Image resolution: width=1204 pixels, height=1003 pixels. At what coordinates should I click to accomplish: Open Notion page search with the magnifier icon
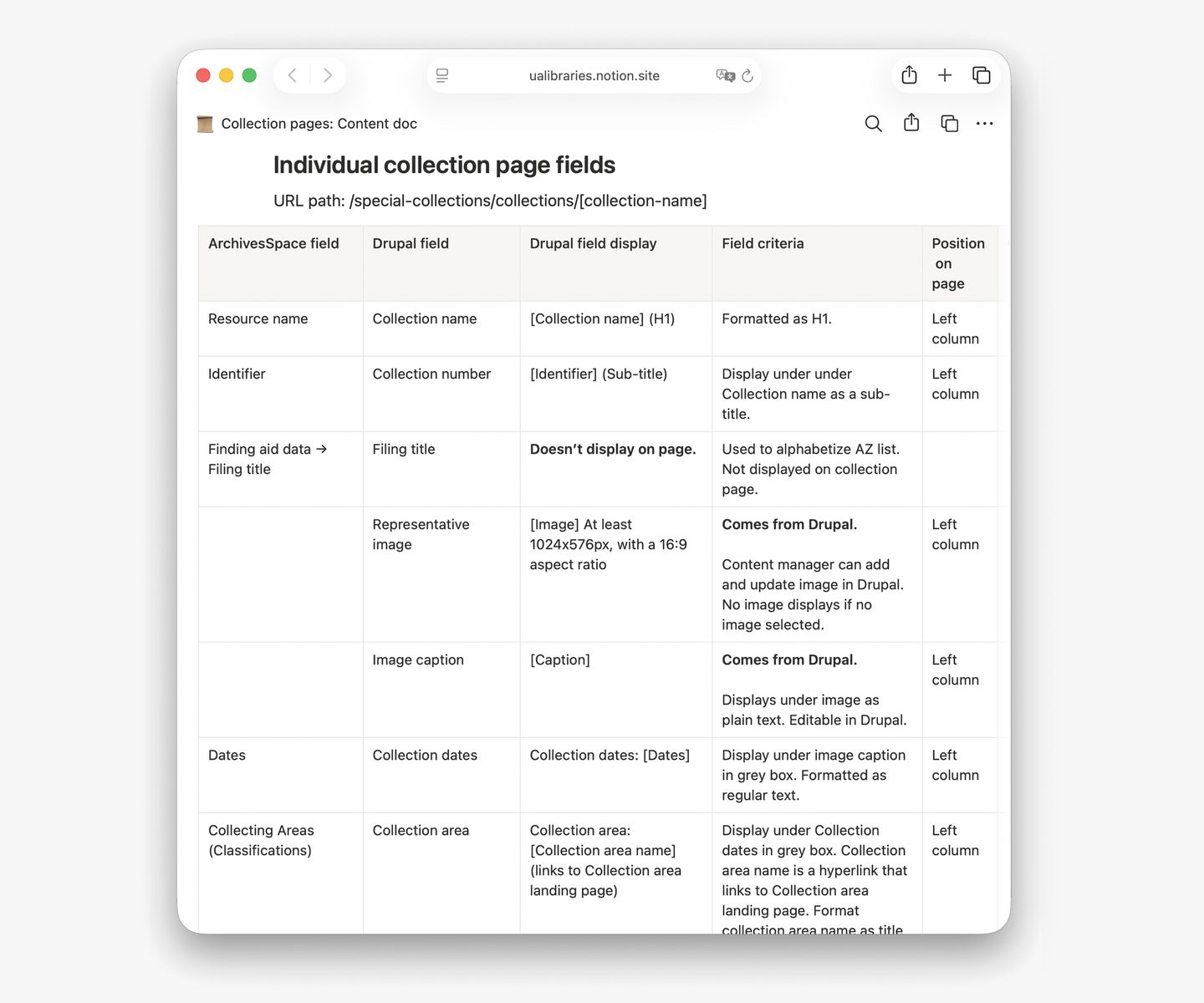(873, 123)
